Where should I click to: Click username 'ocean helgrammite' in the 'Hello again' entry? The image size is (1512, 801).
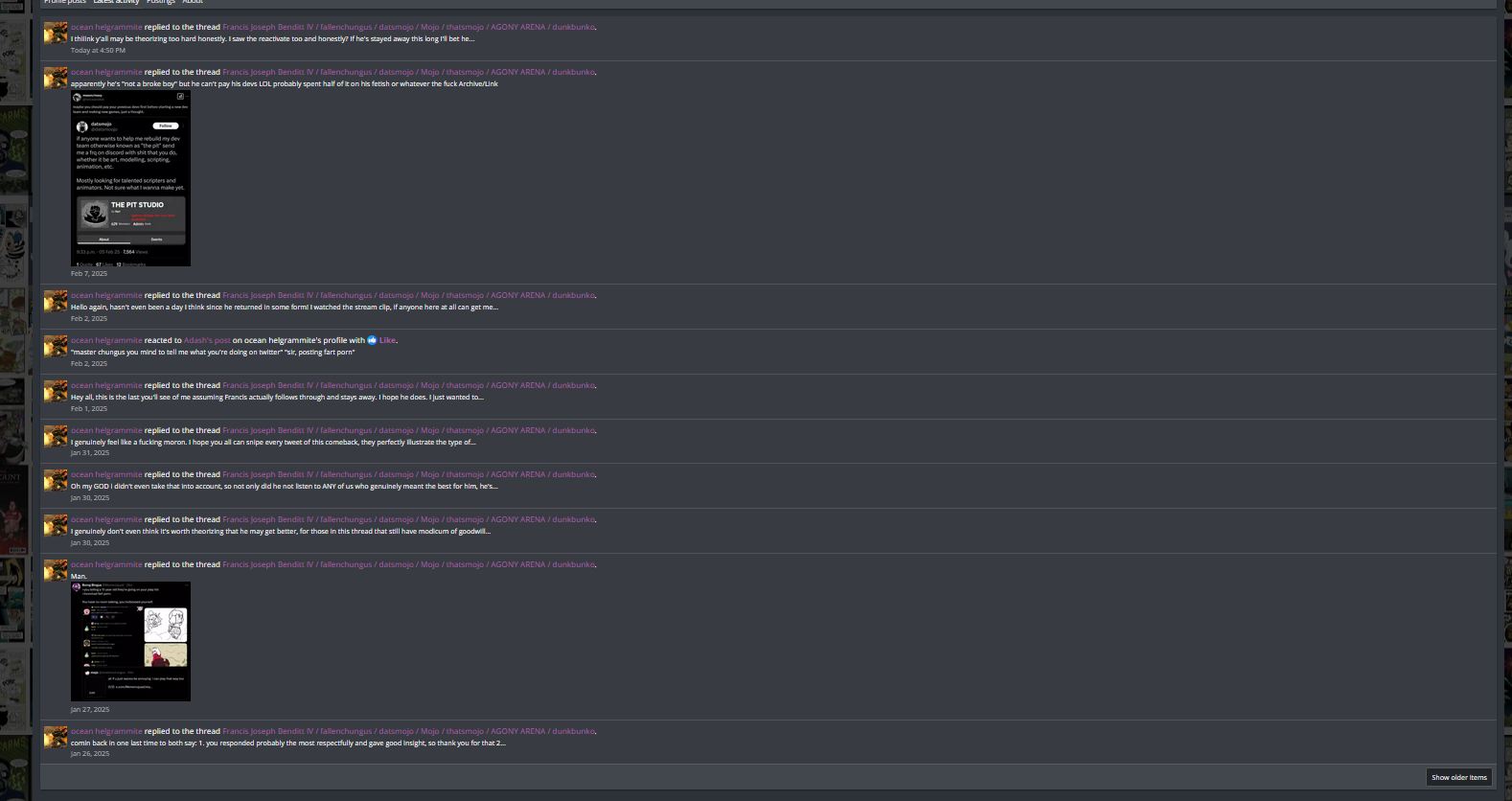click(x=106, y=295)
